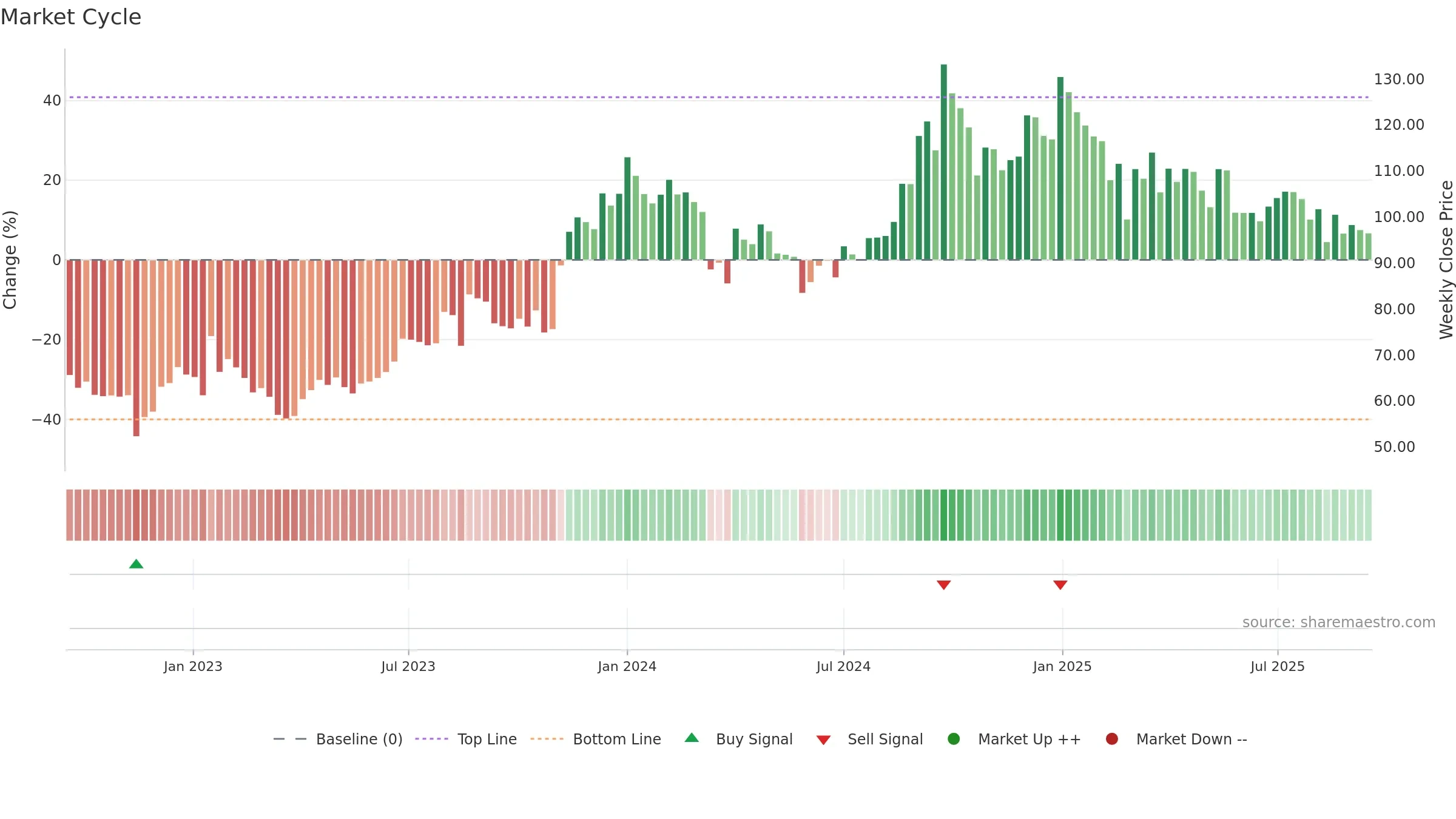The width and height of the screenshot is (1456, 819).
Task: Click the Jan 2023 axis label
Action: 193,666
